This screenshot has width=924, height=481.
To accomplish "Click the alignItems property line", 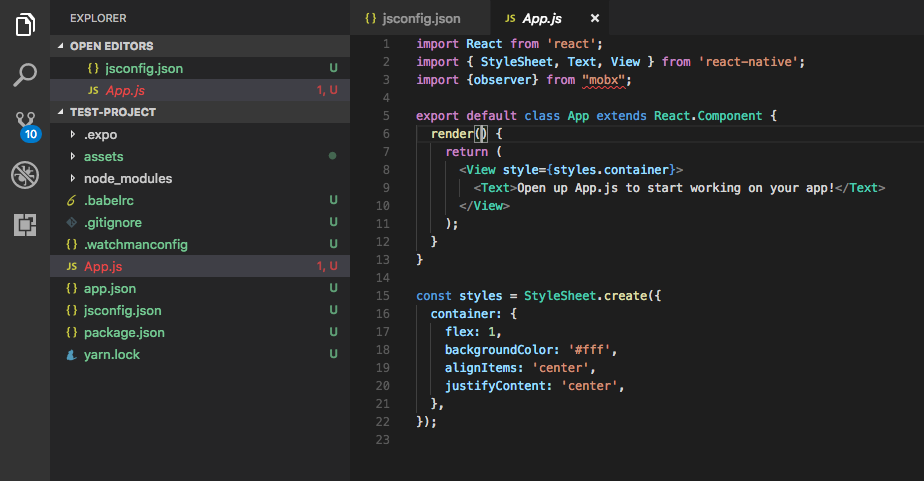I will tap(520, 368).
